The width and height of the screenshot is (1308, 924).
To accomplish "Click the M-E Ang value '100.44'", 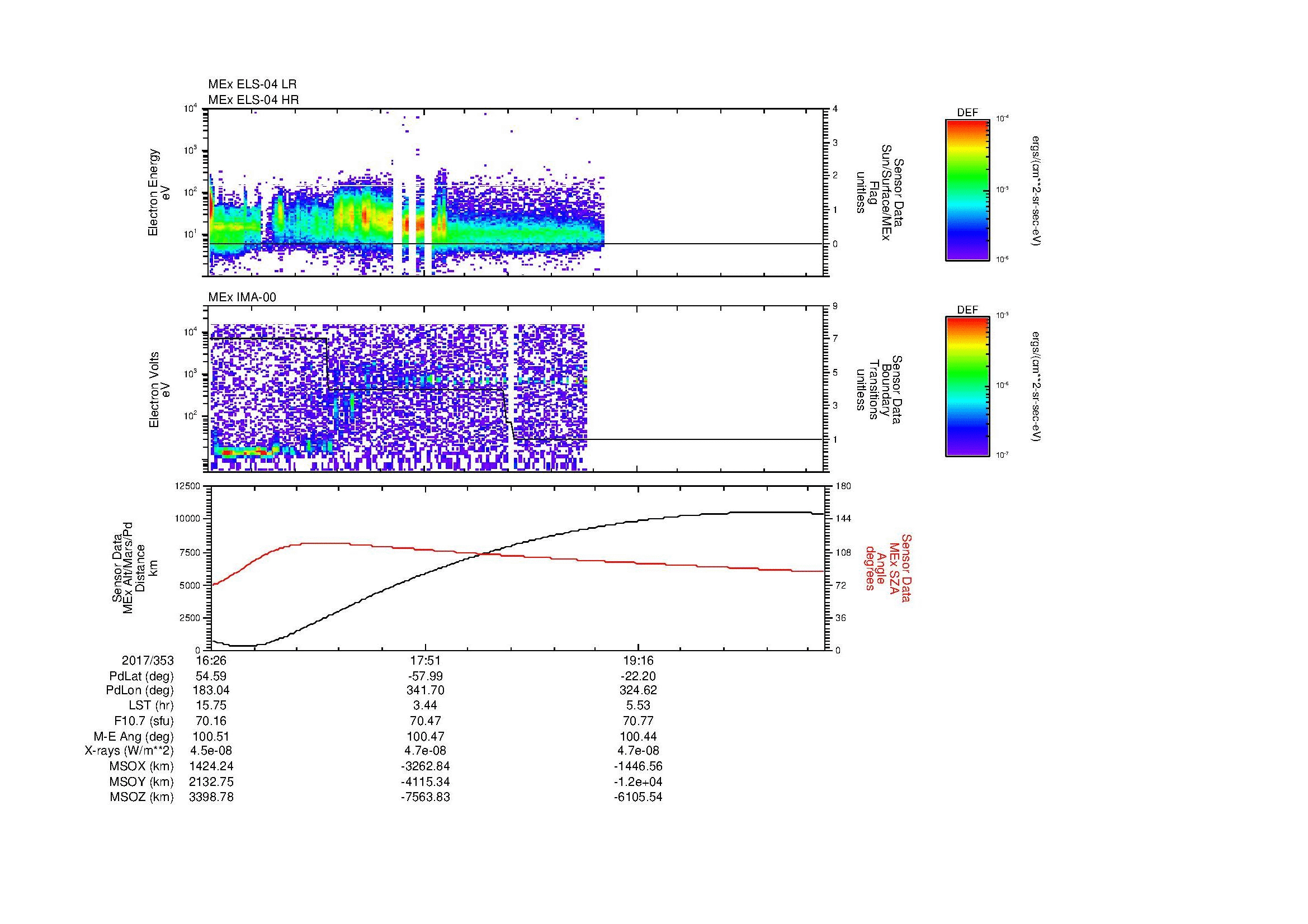I will 639,736.
